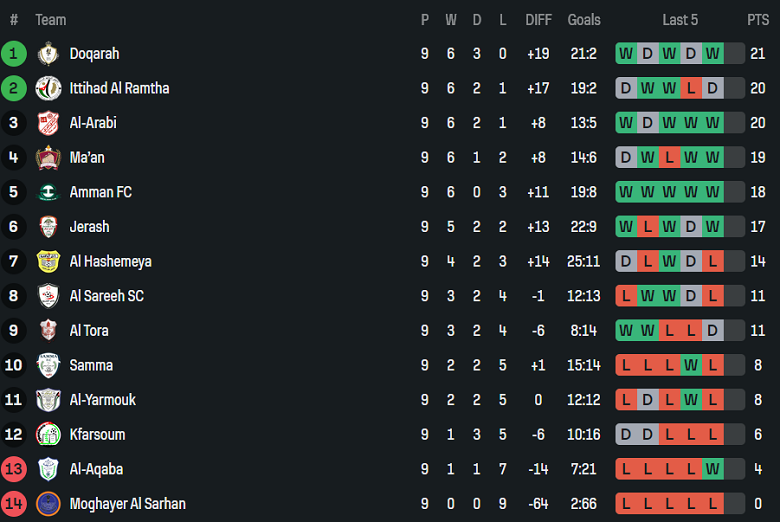
Task: Open the Al Sareeh SC team link
Action: pyautogui.click(x=106, y=296)
